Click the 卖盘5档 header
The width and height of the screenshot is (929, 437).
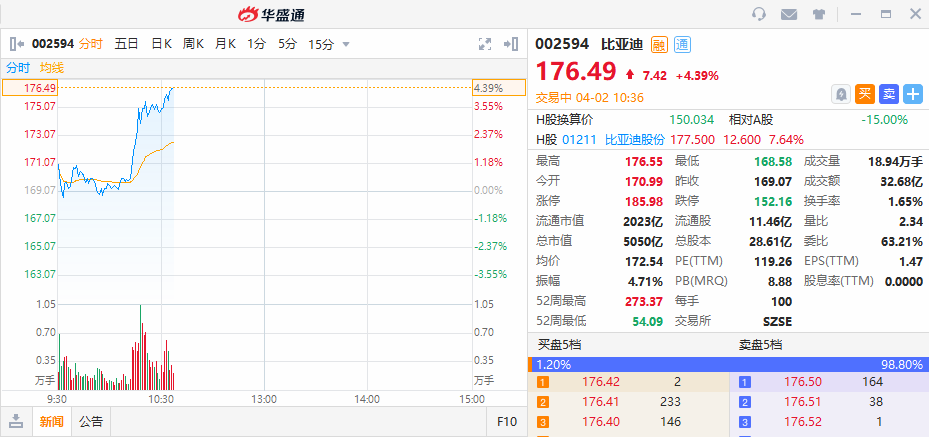[x=760, y=345]
